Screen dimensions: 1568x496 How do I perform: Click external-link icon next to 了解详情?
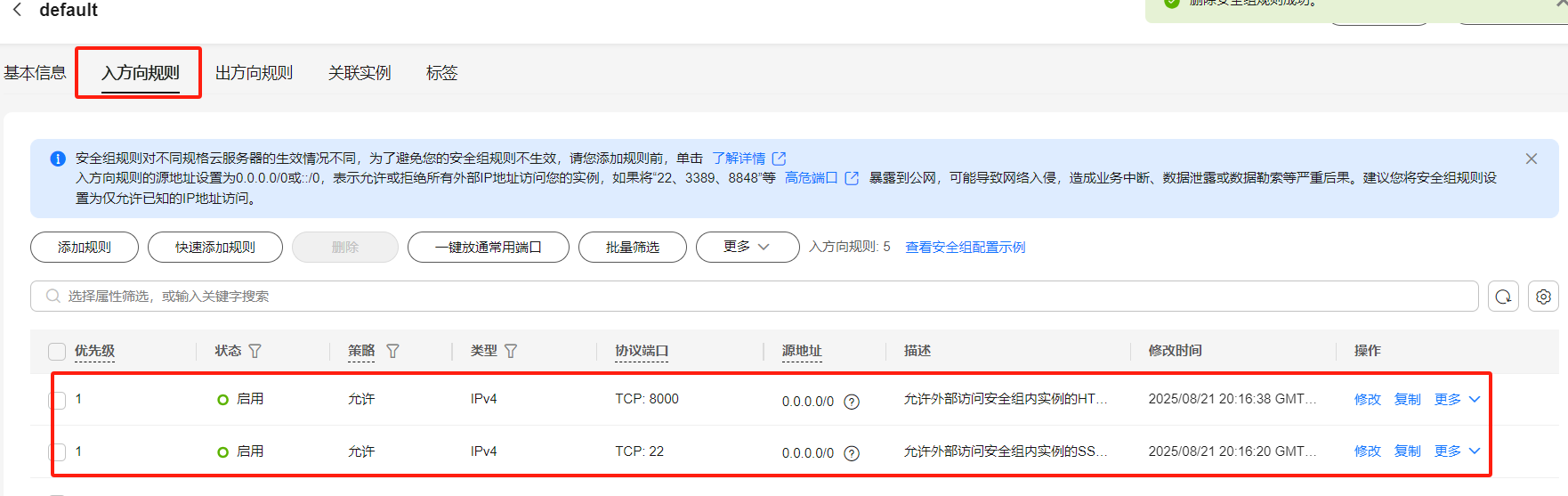coord(780,159)
